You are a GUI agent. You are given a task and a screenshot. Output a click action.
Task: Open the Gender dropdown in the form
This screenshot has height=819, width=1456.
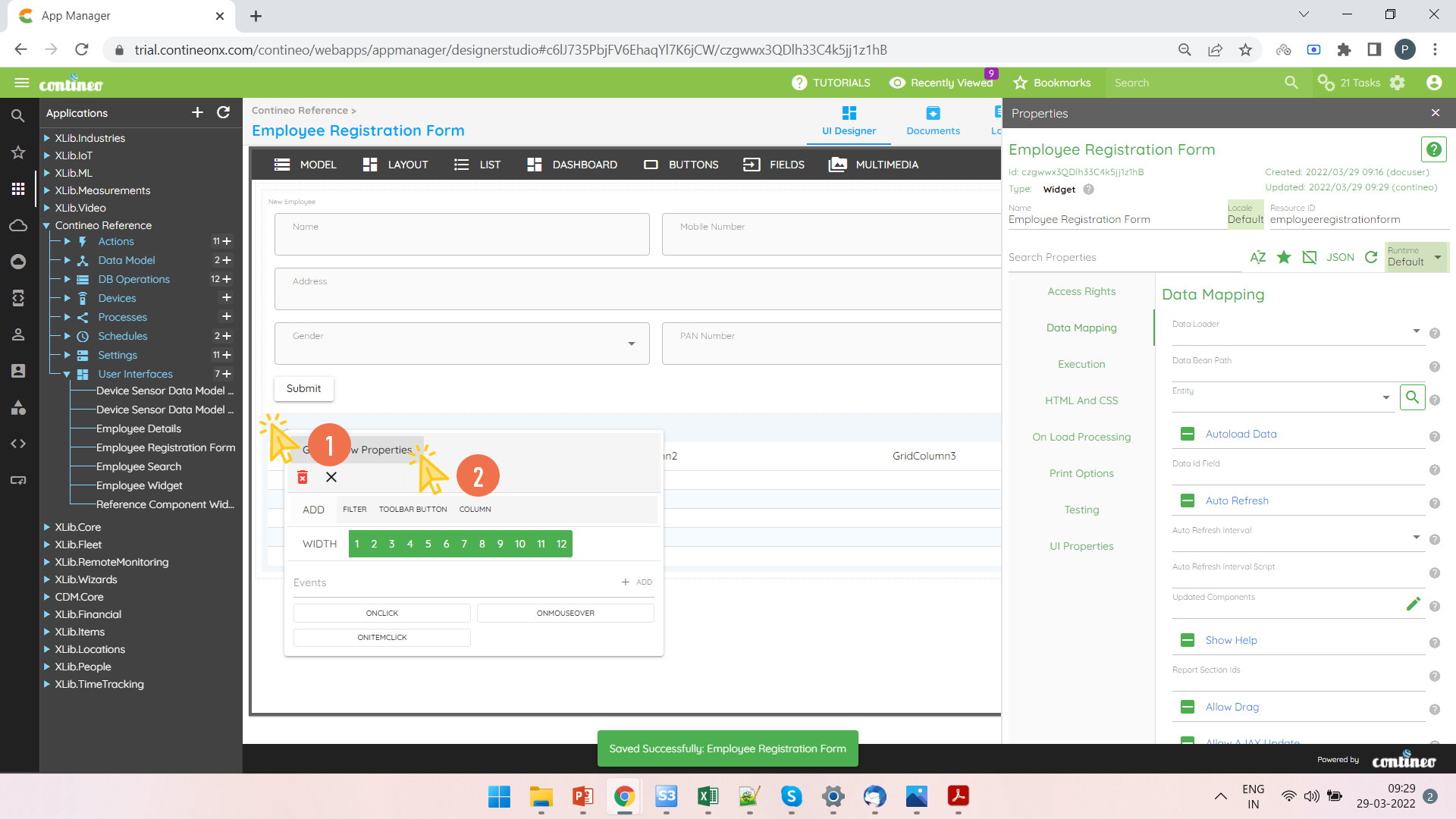pos(632,344)
